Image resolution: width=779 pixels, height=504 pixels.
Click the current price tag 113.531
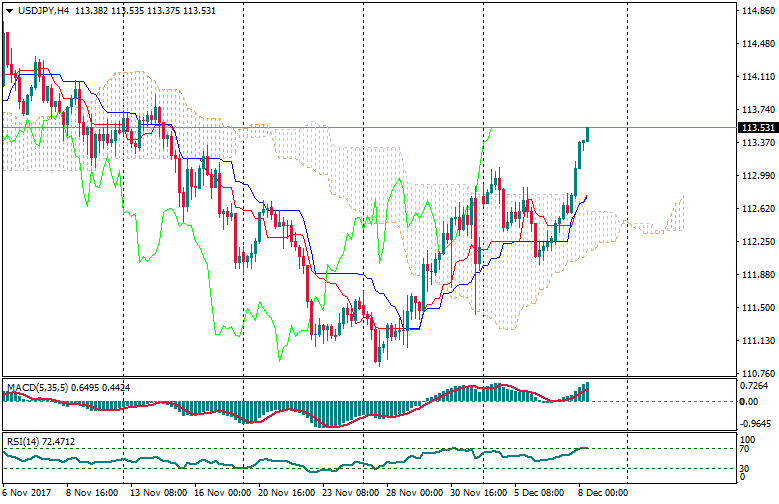758,128
